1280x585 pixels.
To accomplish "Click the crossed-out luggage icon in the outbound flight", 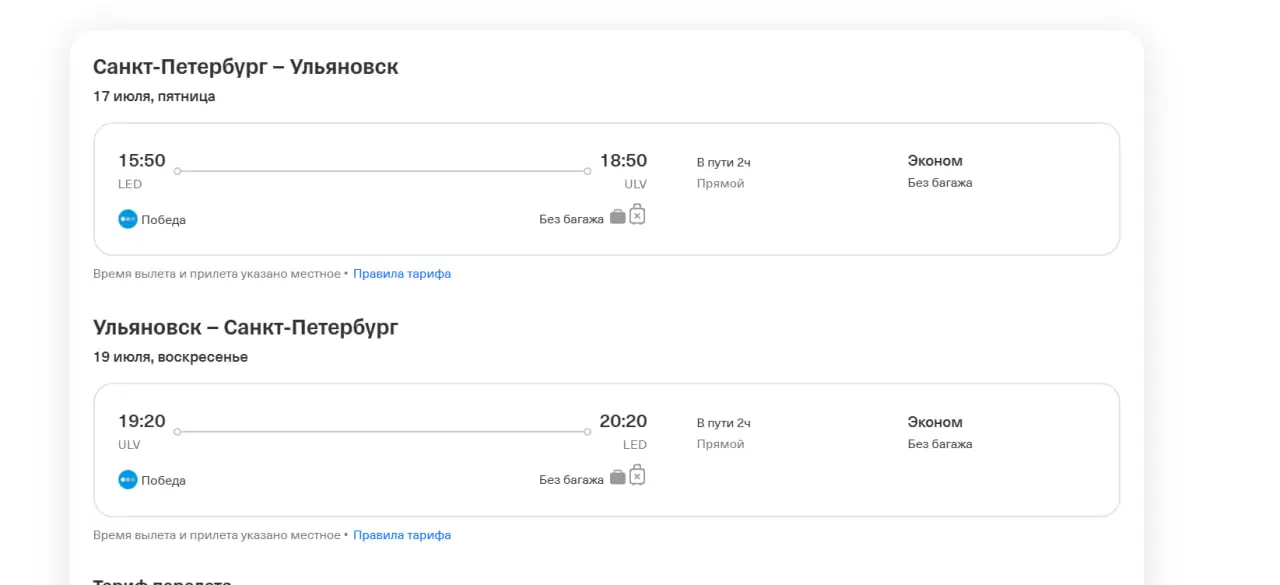I will pyautogui.click(x=637, y=214).
